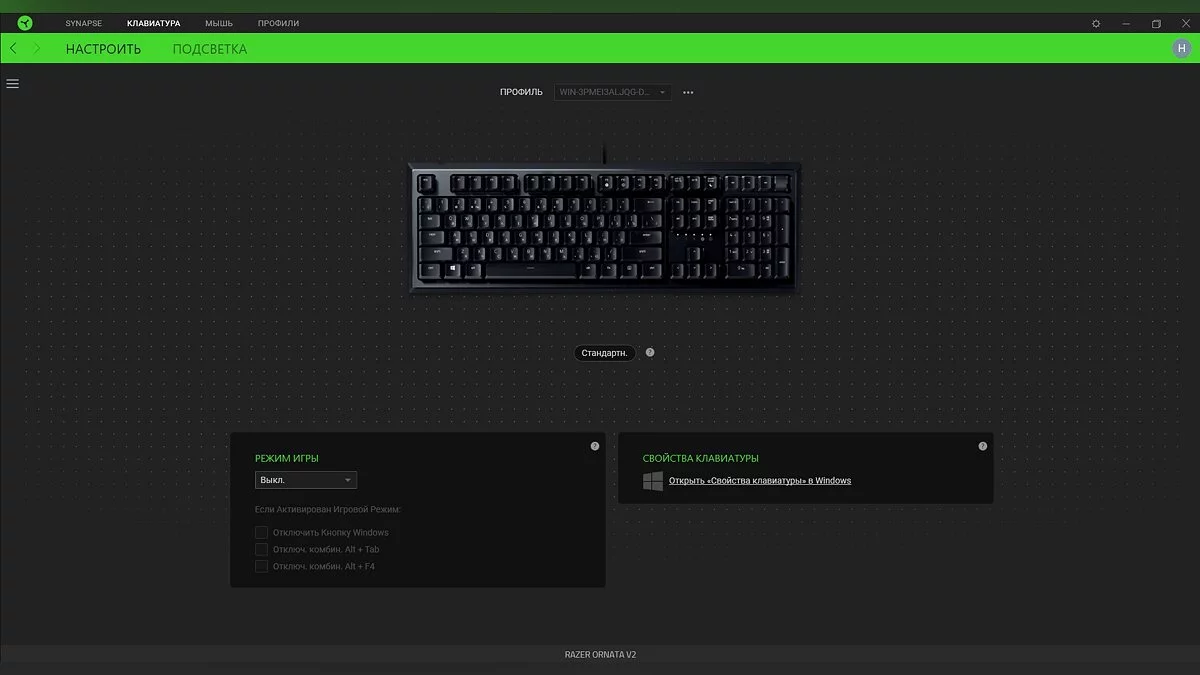Click the Стандартн. layer button

click(x=605, y=353)
